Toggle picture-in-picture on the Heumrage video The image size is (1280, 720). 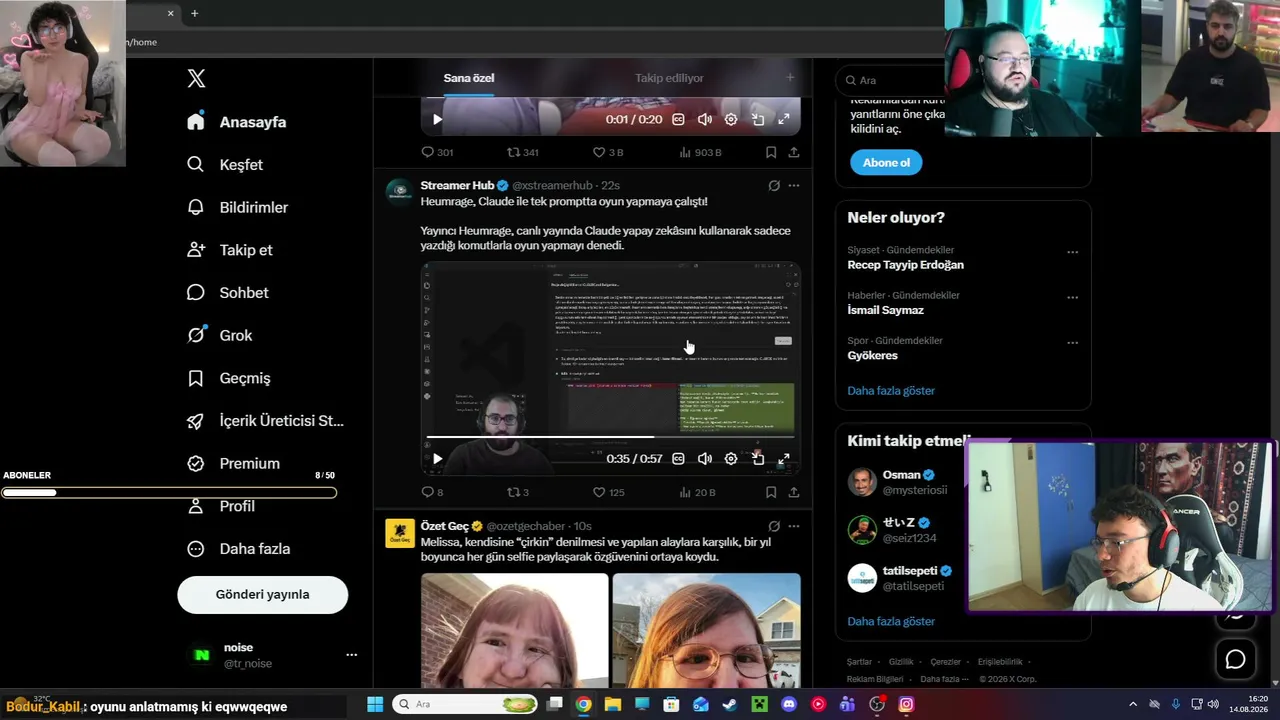758,459
